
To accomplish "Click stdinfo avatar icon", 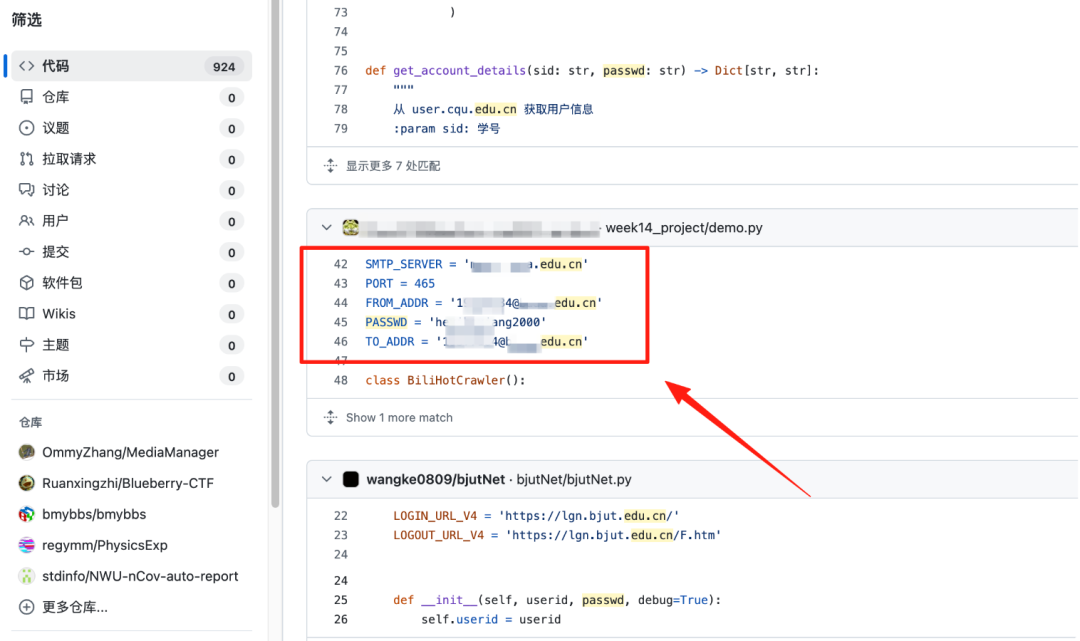I will point(26,576).
